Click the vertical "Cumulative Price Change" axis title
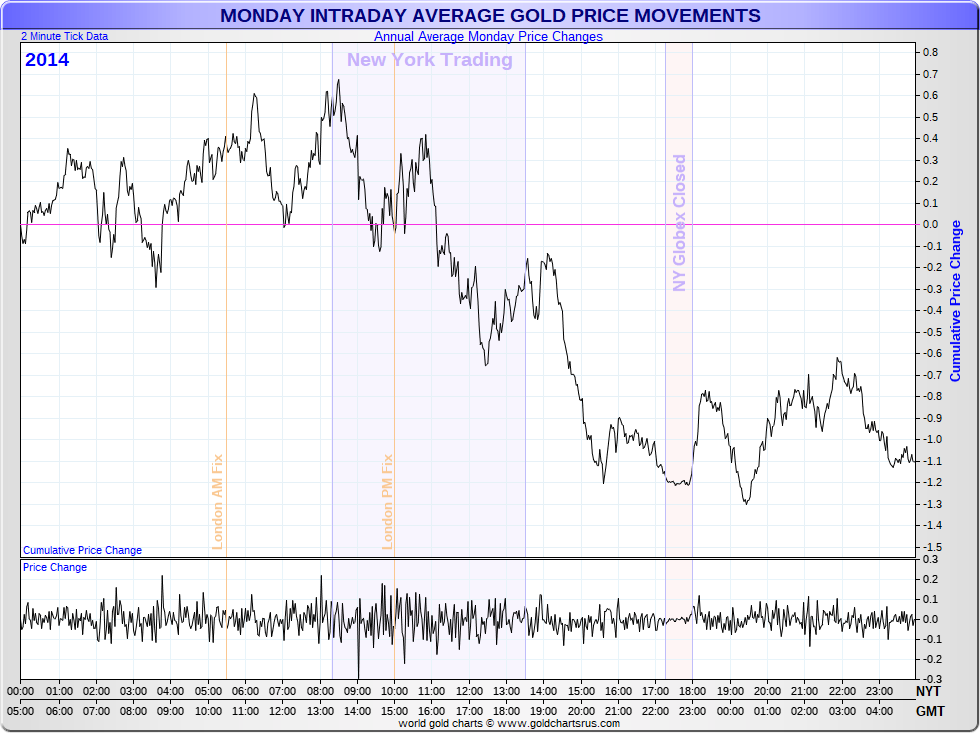 [x=956, y=301]
